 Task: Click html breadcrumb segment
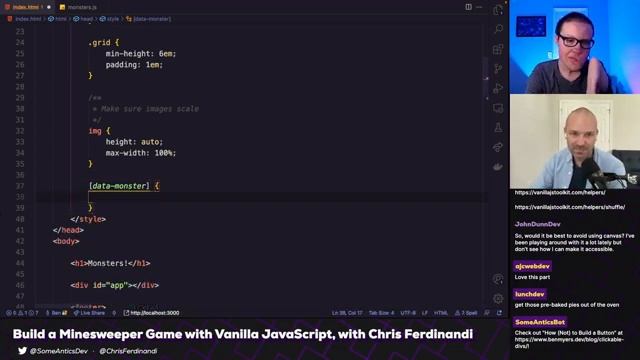tap(58, 19)
